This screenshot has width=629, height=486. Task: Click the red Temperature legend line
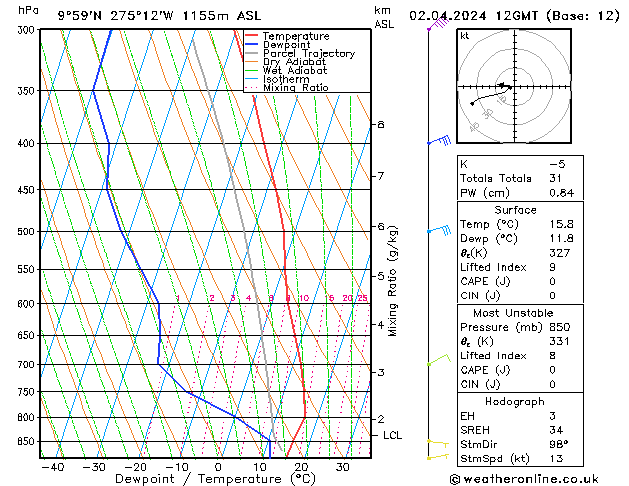point(253,36)
